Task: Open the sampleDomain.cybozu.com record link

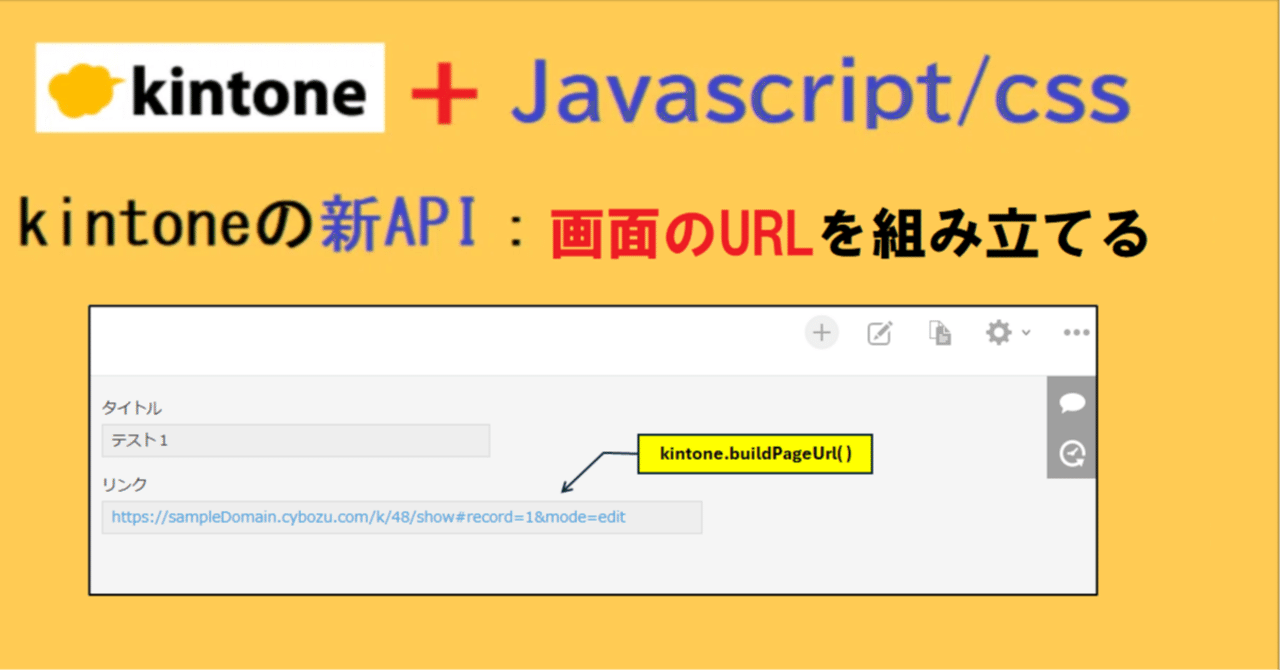Action: (x=368, y=517)
